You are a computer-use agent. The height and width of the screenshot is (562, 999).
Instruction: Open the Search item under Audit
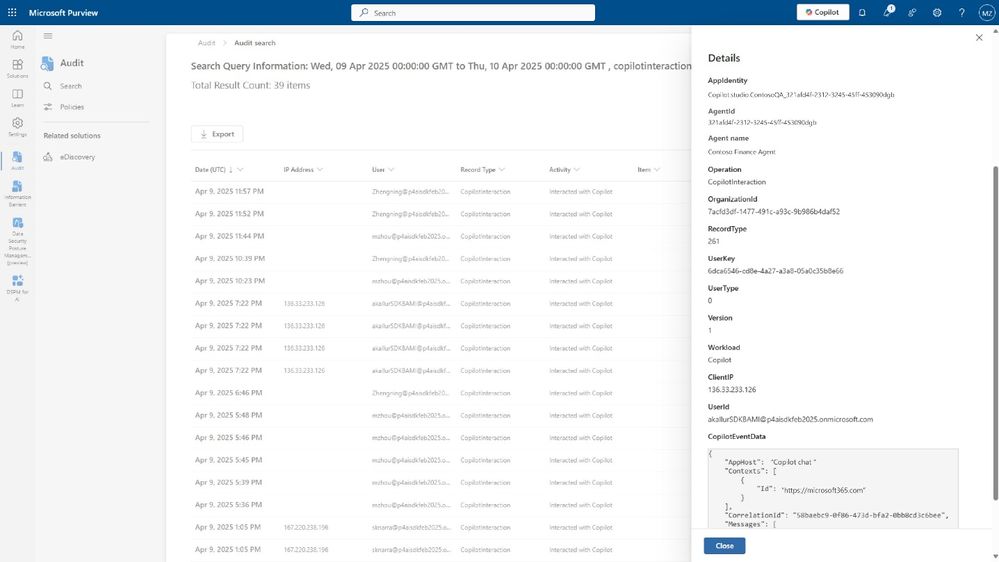[71, 86]
